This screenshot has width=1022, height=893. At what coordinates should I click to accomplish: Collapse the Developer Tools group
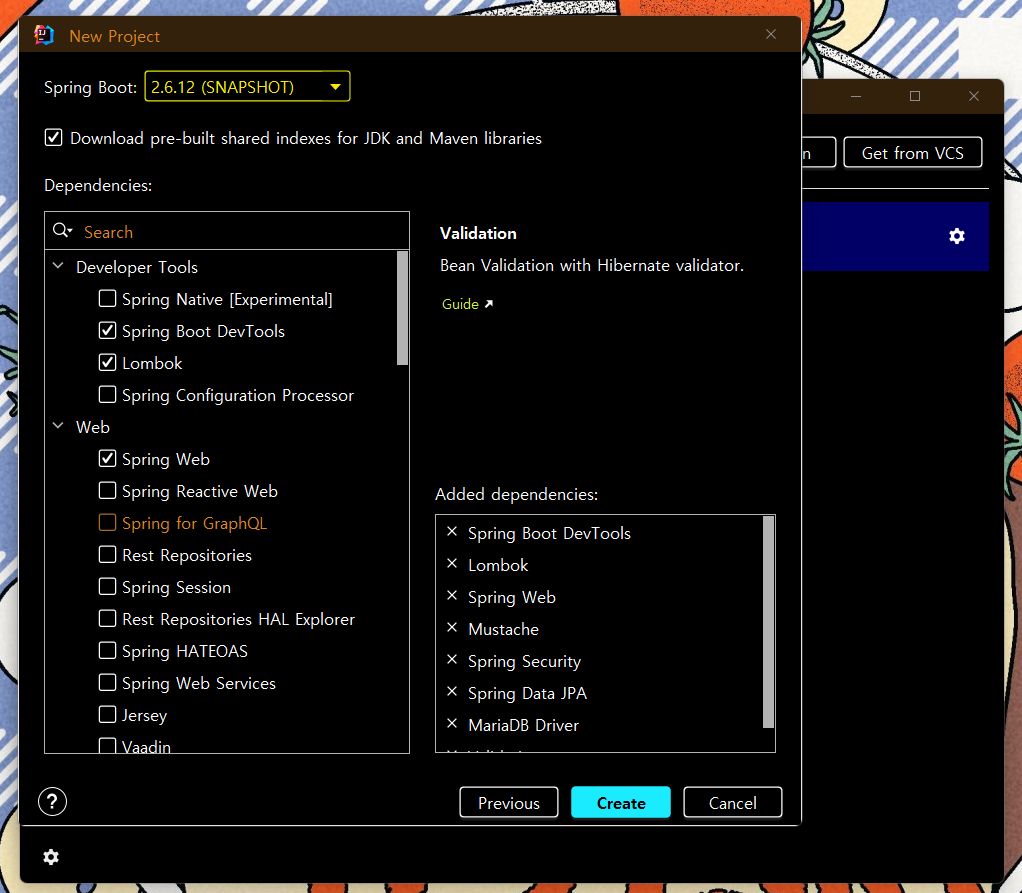(x=58, y=266)
